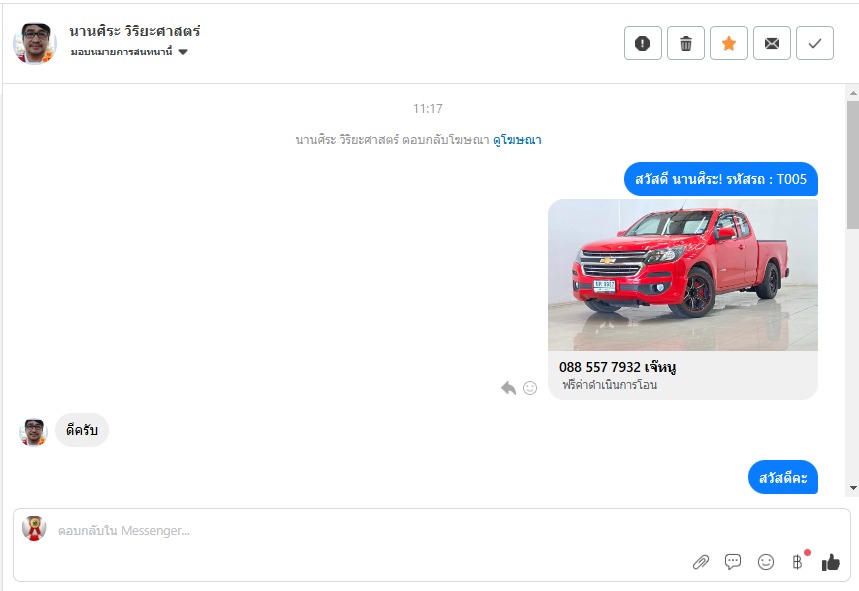Reply to the ad message using arrow icon
859x591 pixels.
pyautogui.click(x=508, y=388)
